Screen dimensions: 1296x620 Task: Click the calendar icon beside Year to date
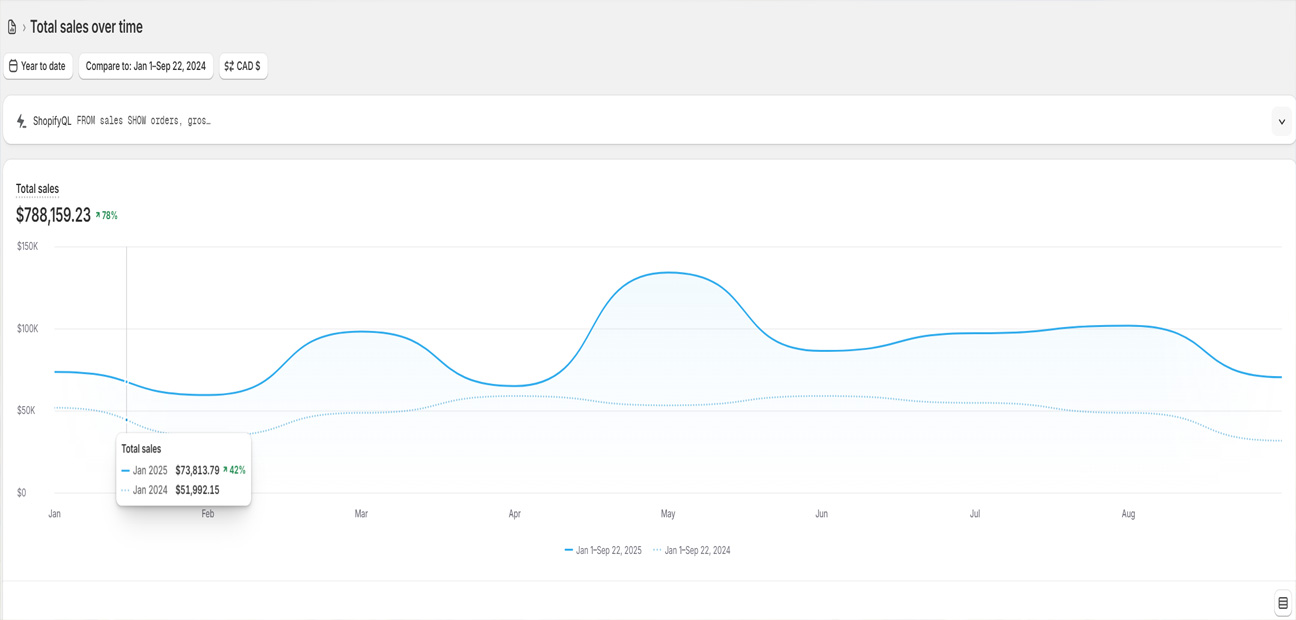tap(13, 66)
